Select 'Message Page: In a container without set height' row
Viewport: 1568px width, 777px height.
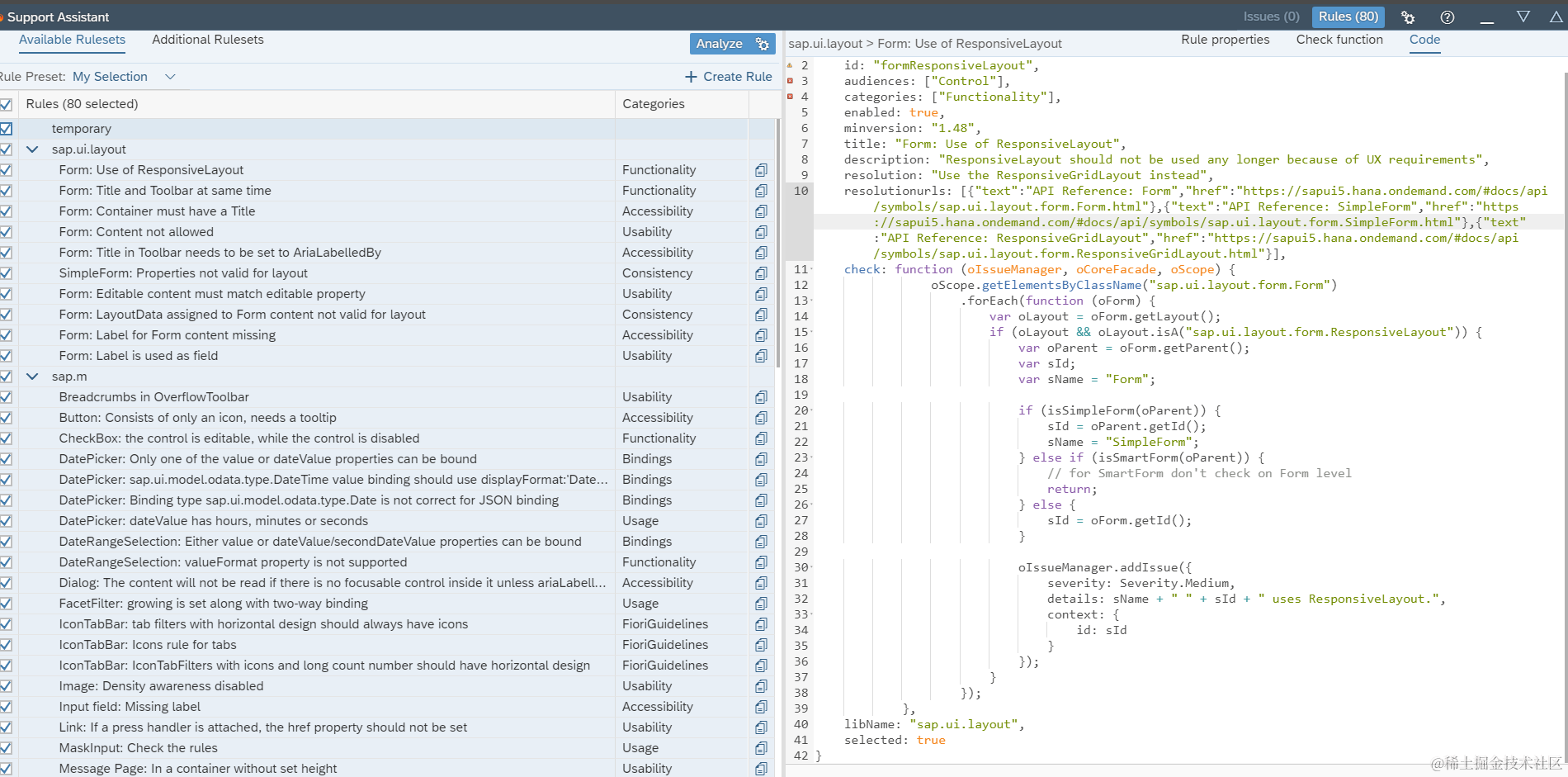388,769
